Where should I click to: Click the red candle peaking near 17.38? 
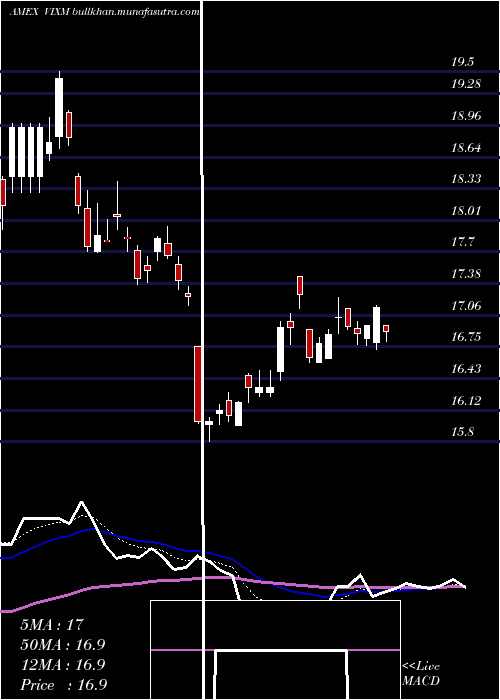click(300, 285)
